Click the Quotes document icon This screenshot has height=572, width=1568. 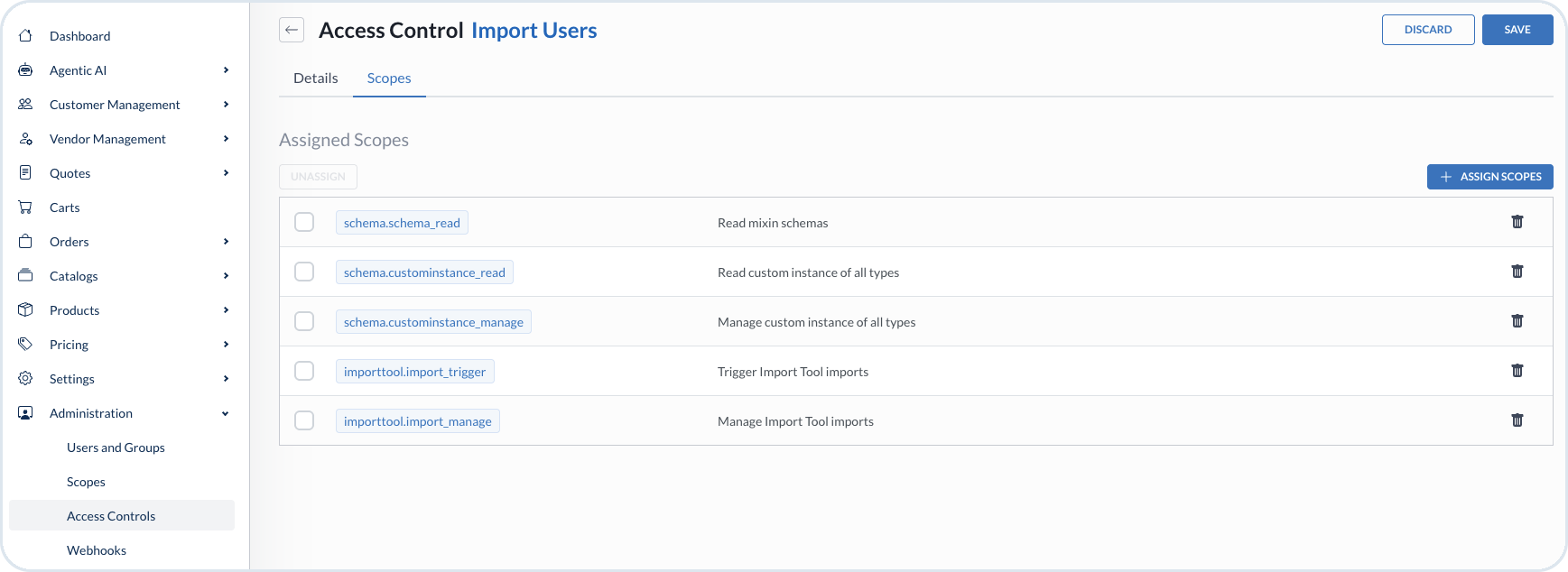click(25, 173)
